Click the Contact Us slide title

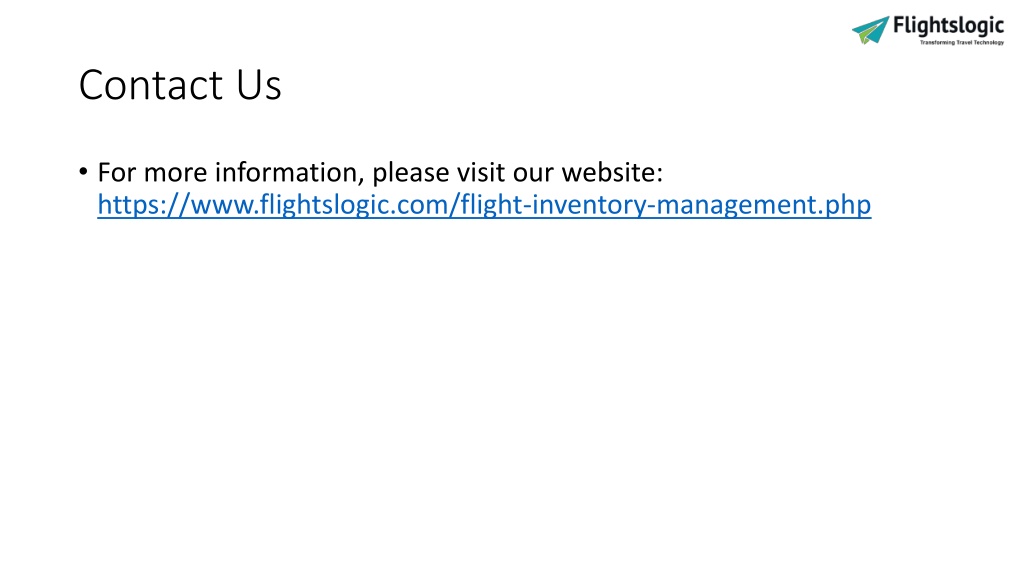point(180,85)
